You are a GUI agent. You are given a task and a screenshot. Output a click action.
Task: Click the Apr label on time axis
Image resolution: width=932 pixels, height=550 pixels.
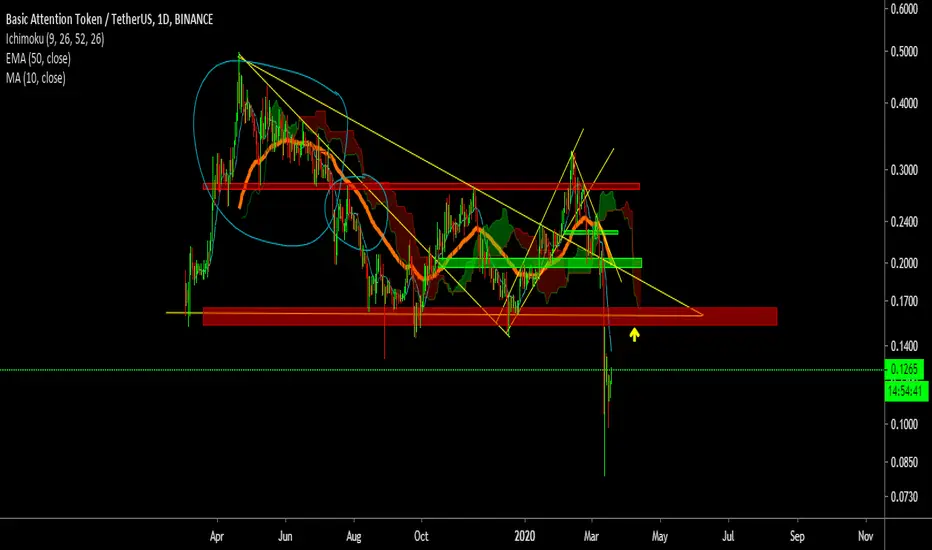tap(217, 536)
